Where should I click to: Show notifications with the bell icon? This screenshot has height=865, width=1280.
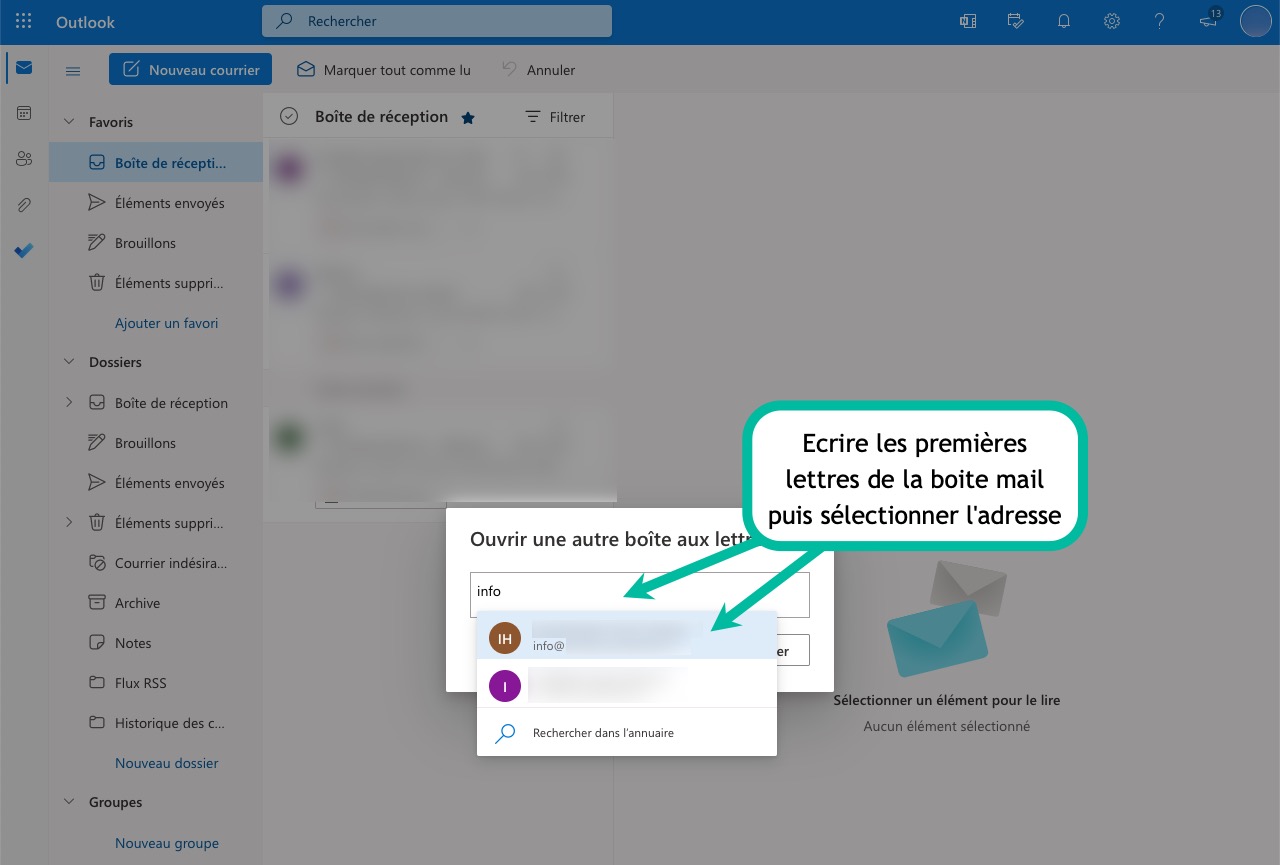(x=1063, y=21)
